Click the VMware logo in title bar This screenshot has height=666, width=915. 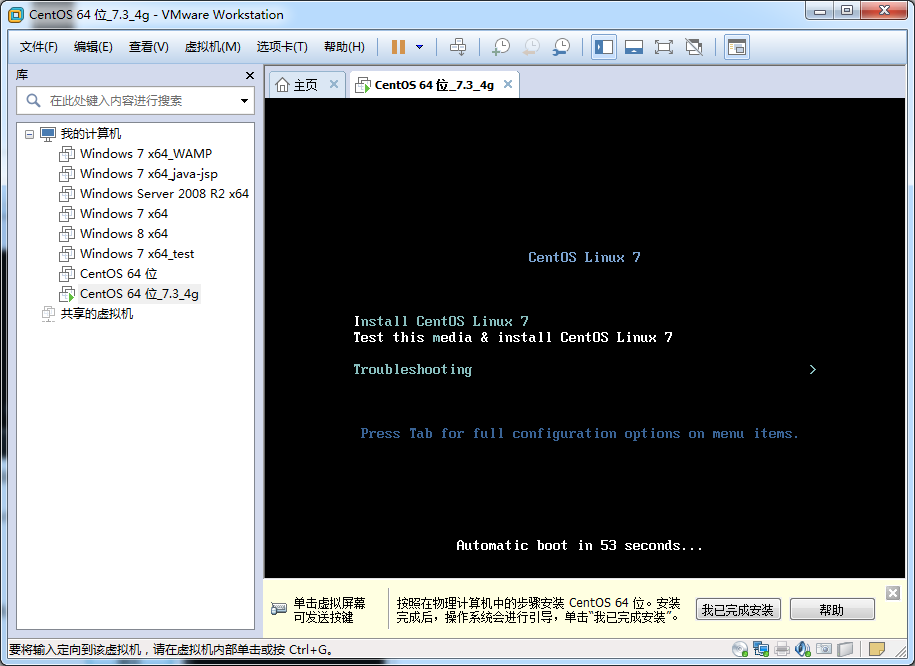[x=16, y=15]
